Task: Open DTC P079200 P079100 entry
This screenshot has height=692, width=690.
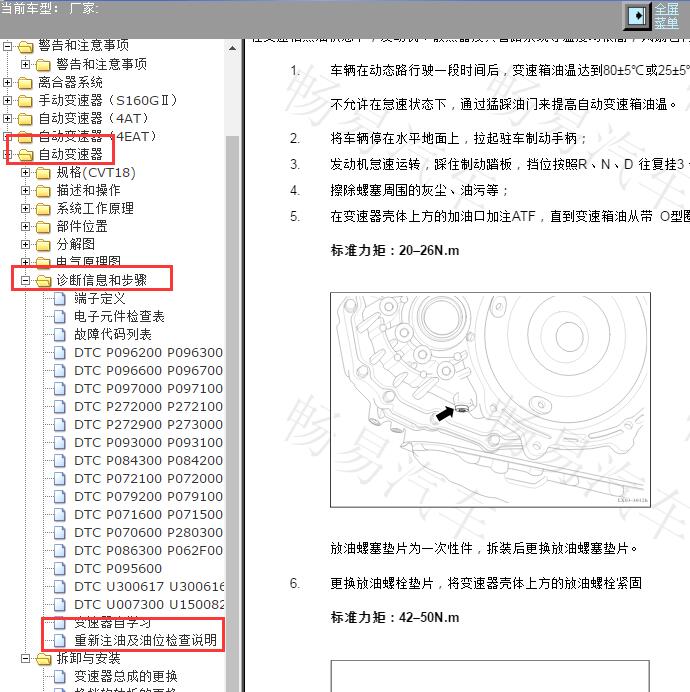Action: pyautogui.click(x=148, y=496)
